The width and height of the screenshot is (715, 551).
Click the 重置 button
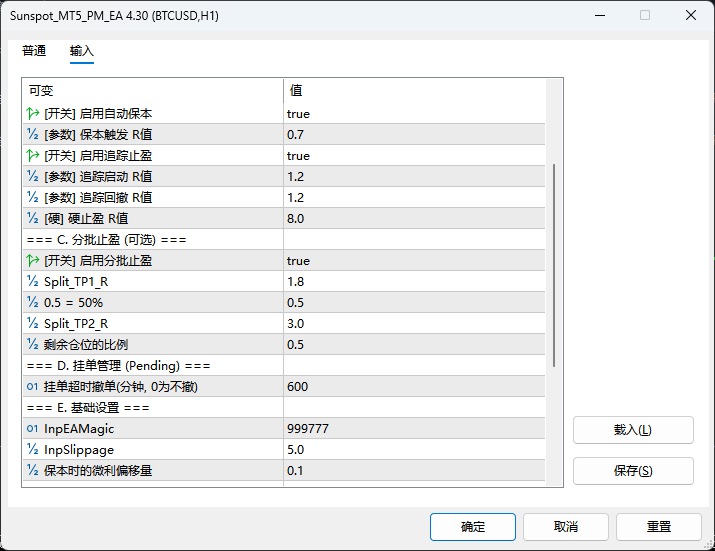(659, 527)
